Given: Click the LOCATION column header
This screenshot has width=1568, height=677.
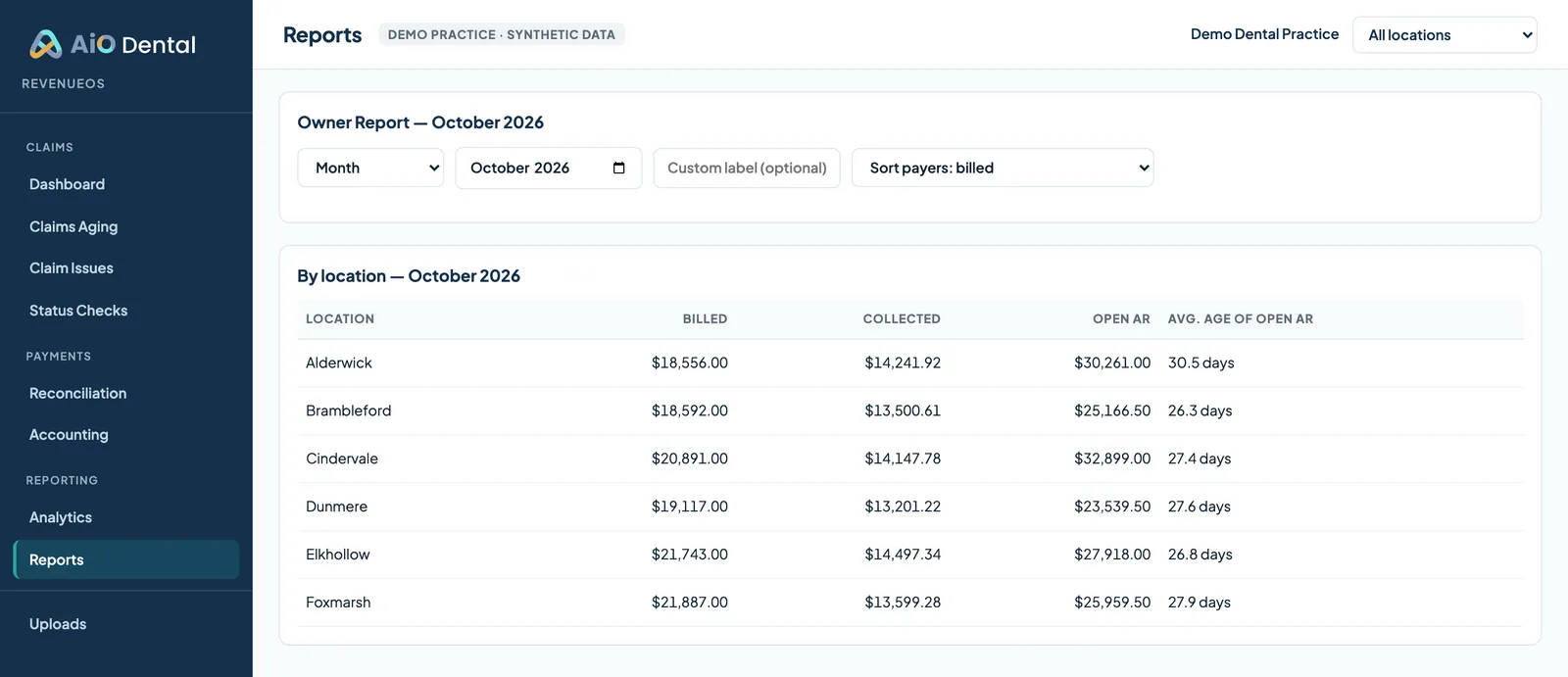Looking at the screenshot, I should click(340, 319).
